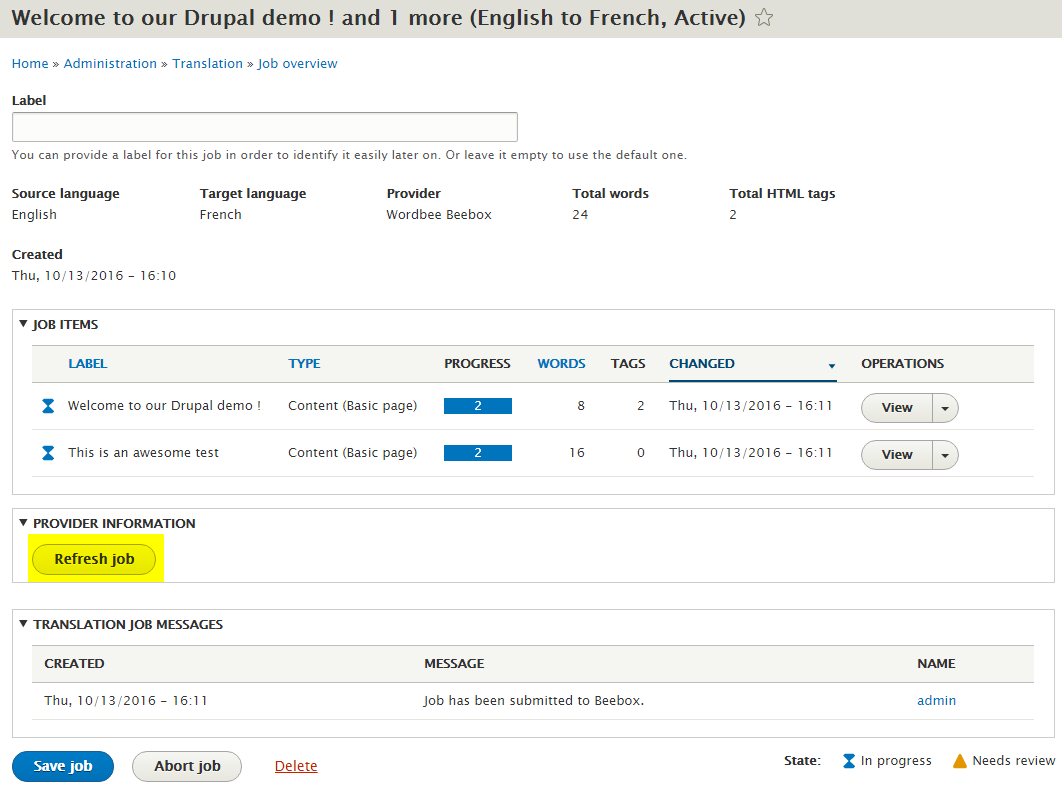Click hourglass icon for Welcome to our Drupal demo

48,406
